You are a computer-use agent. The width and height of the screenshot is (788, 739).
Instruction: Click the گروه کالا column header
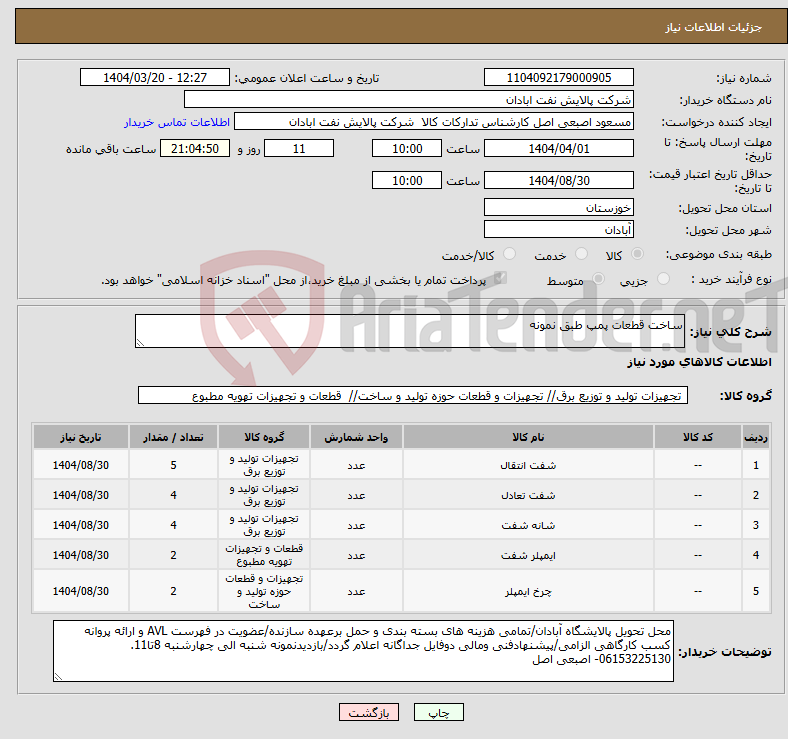264,437
